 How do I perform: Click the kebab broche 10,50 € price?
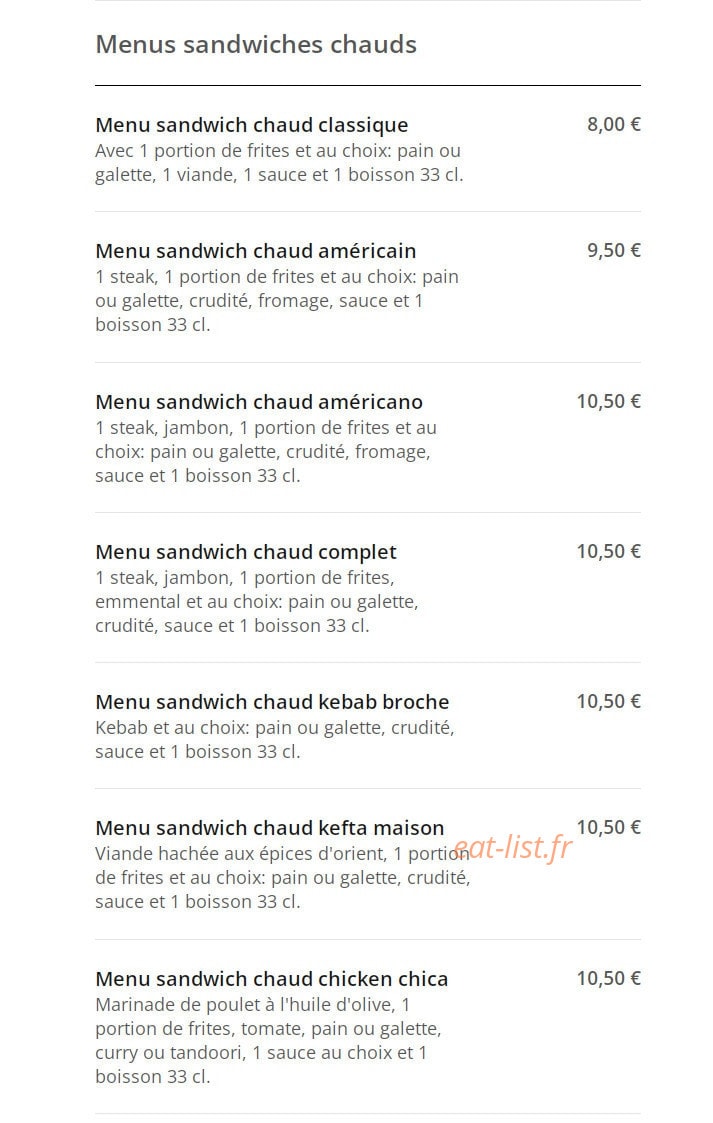608,701
